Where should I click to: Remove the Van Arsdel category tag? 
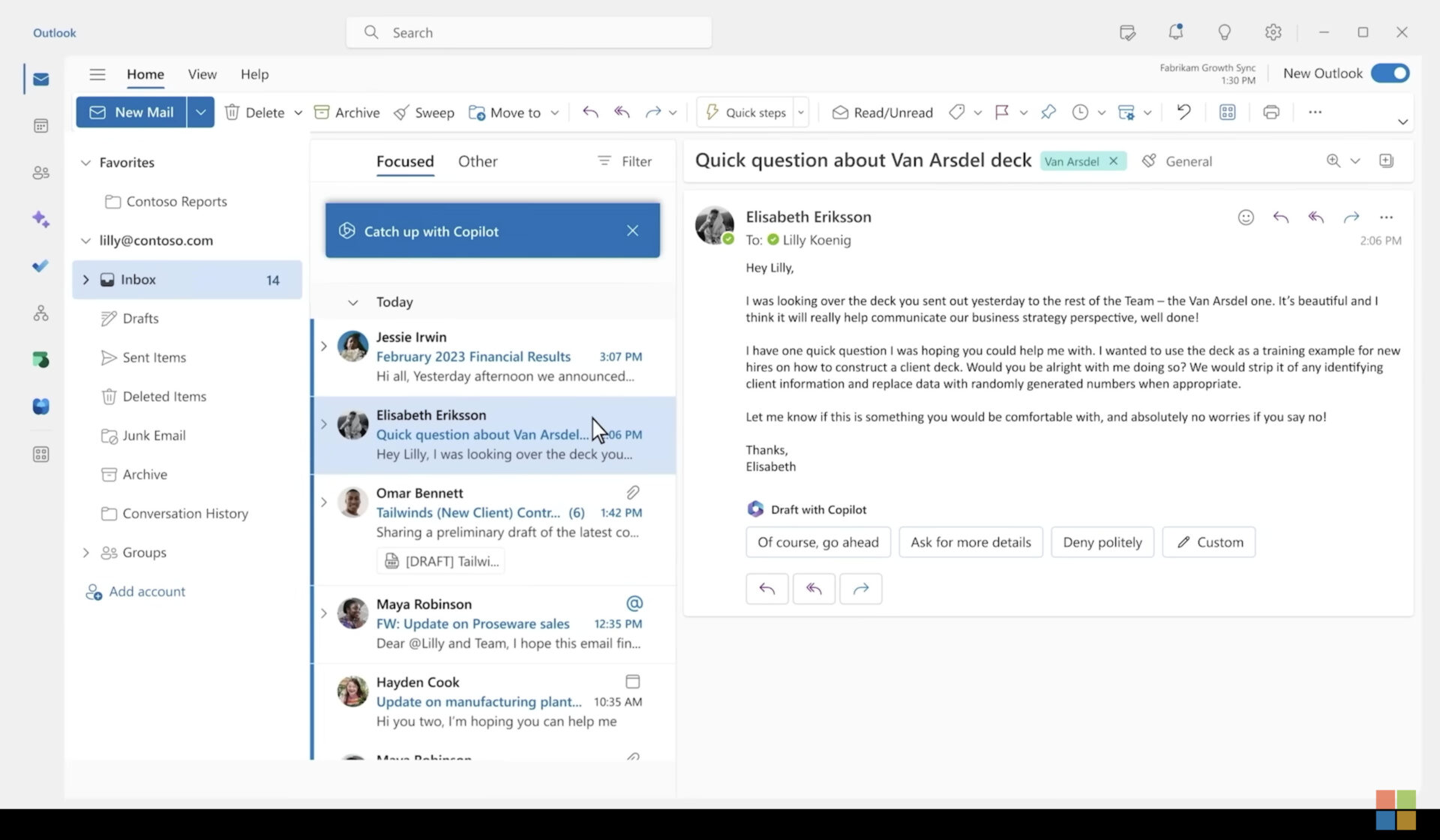tap(1114, 161)
